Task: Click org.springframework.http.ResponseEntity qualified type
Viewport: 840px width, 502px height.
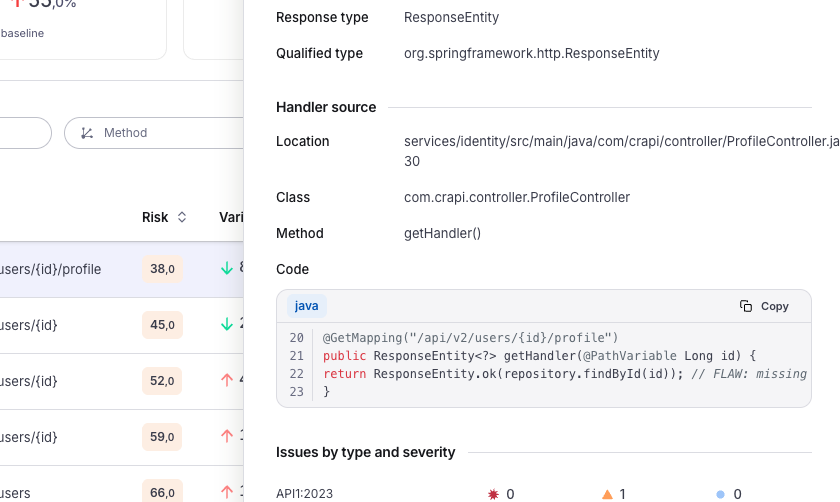Action: (x=531, y=53)
